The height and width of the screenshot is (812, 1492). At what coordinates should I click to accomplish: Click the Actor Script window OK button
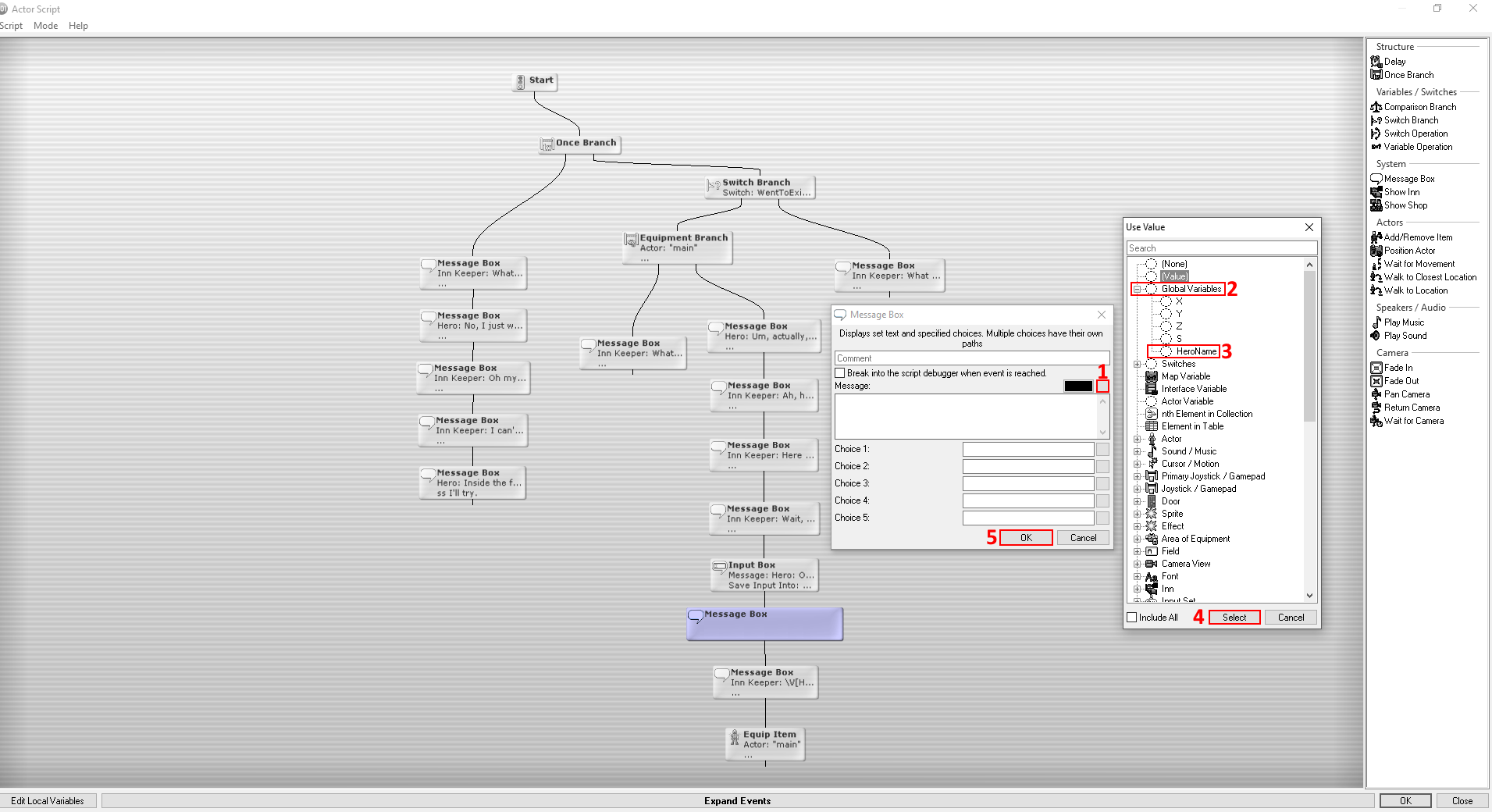(x=1405, y=801)
